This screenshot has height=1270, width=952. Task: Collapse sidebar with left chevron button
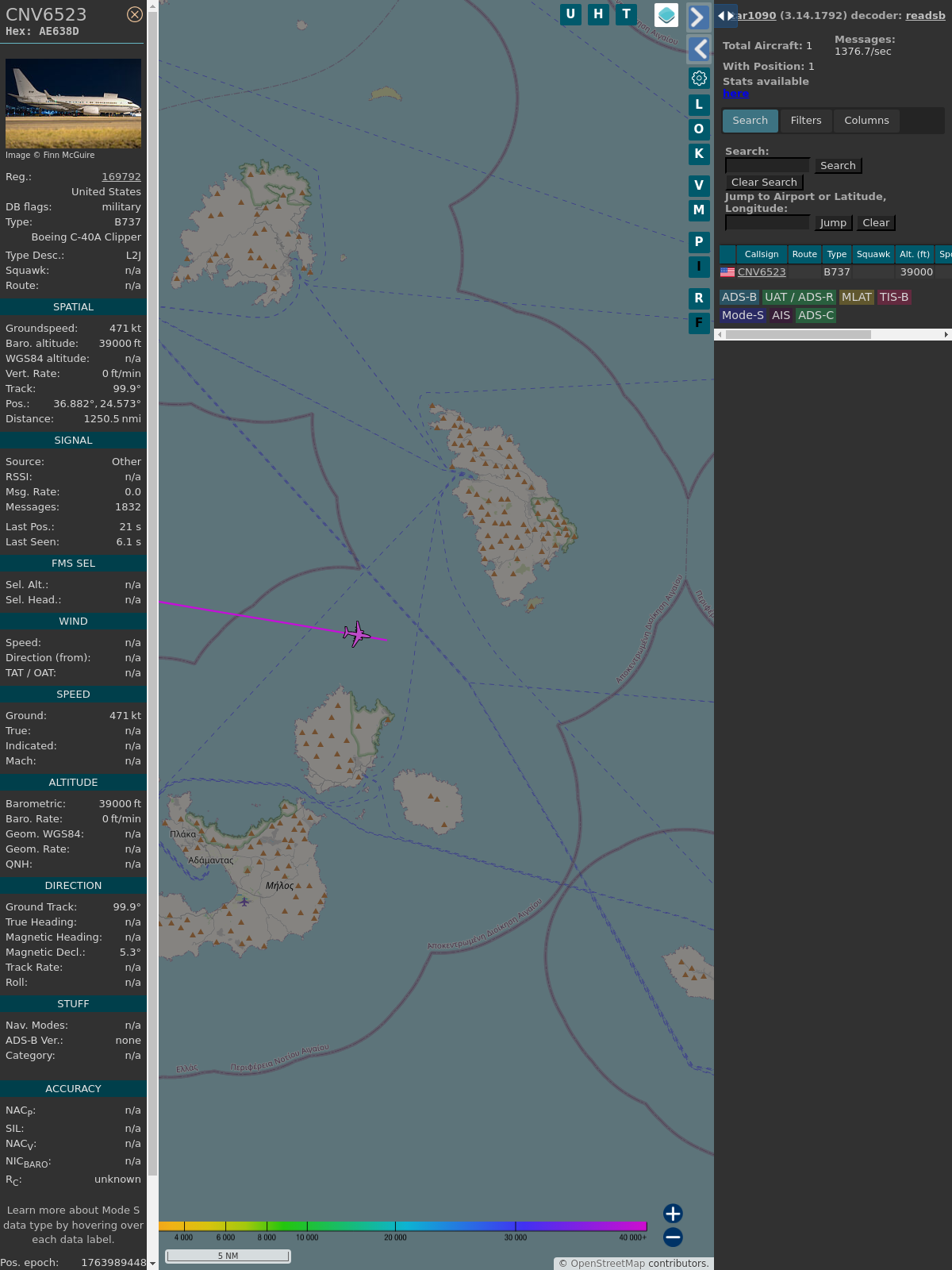(x=698, y=49)
